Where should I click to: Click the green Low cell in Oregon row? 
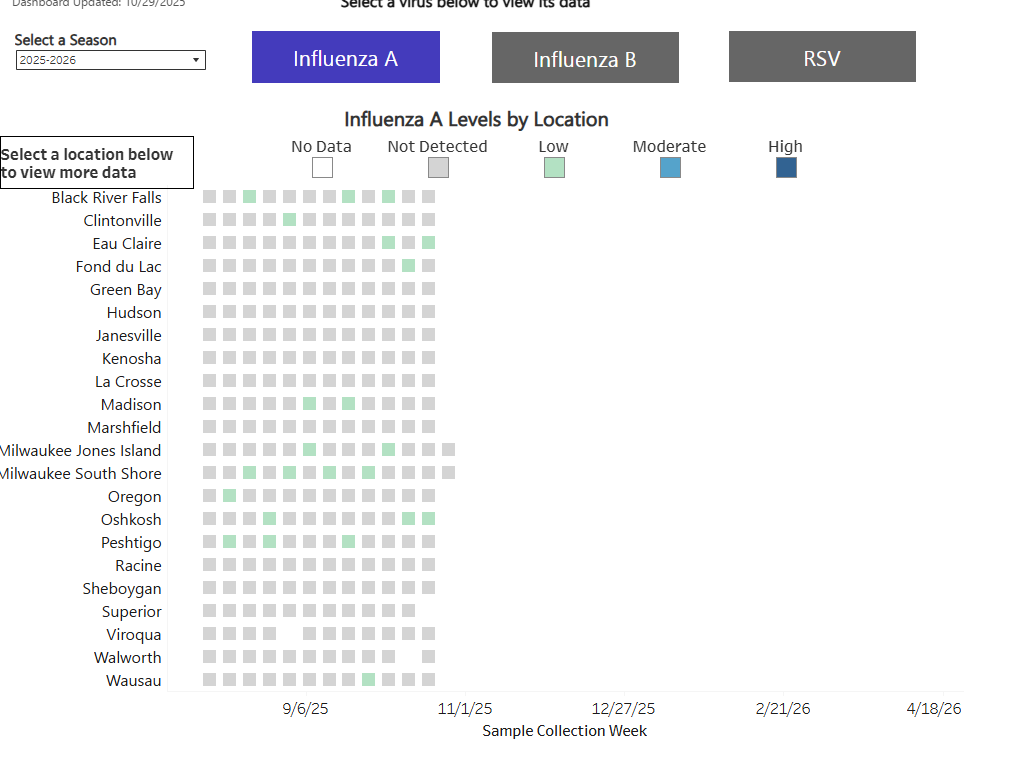(229, 495)
